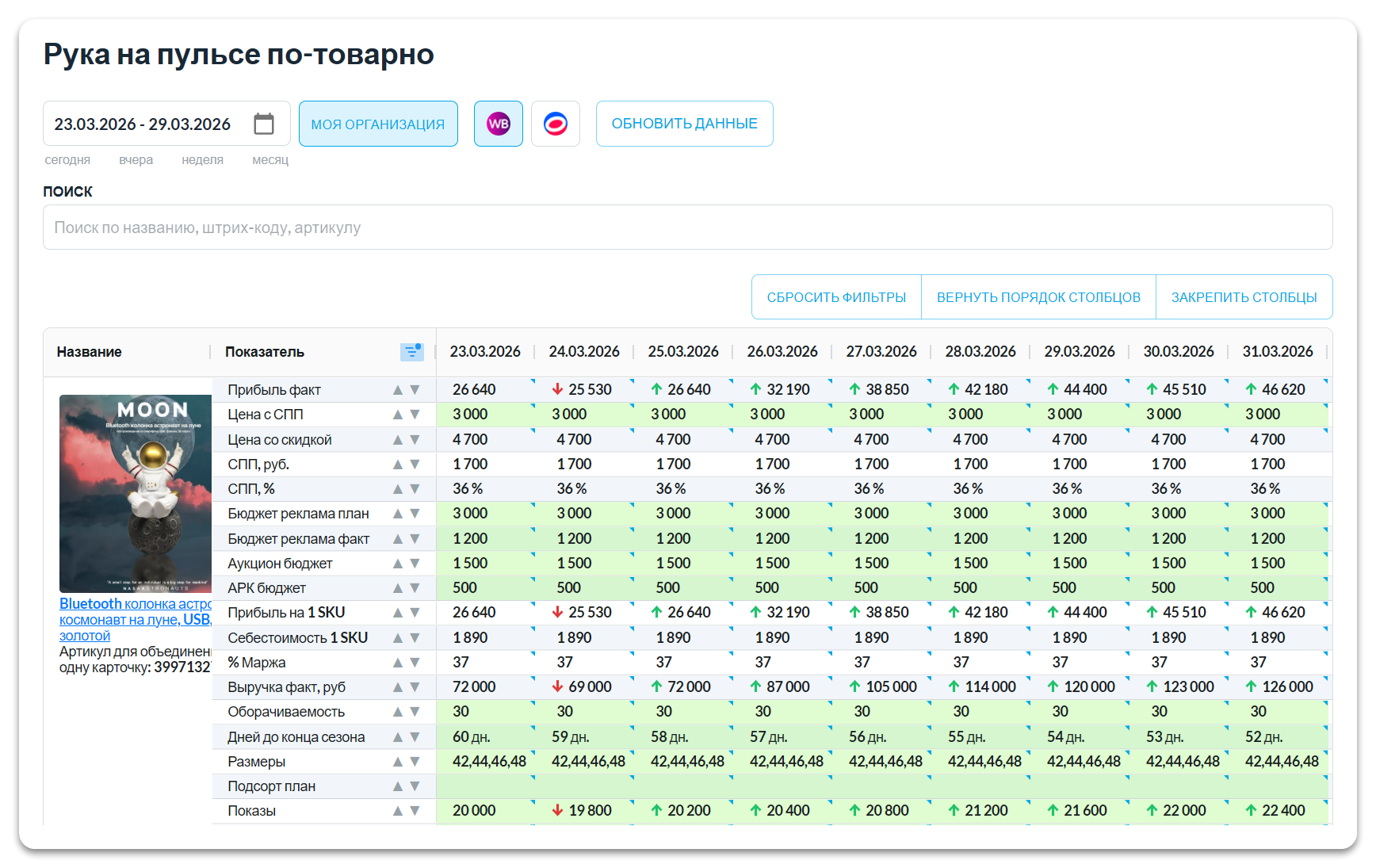Viewport: 1376px width, 868px height.
Task: Select the месяц quick date range
Action: [x=270, y=160]
